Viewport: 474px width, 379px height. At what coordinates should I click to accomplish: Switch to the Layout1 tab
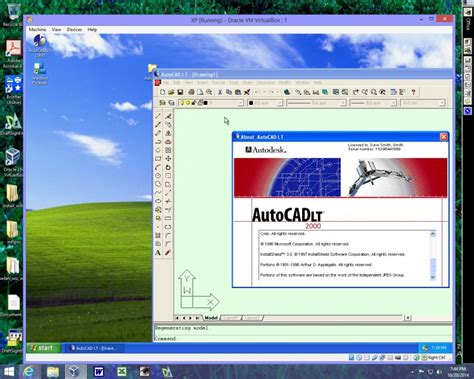pyautogui.click(x=231, y=318)
